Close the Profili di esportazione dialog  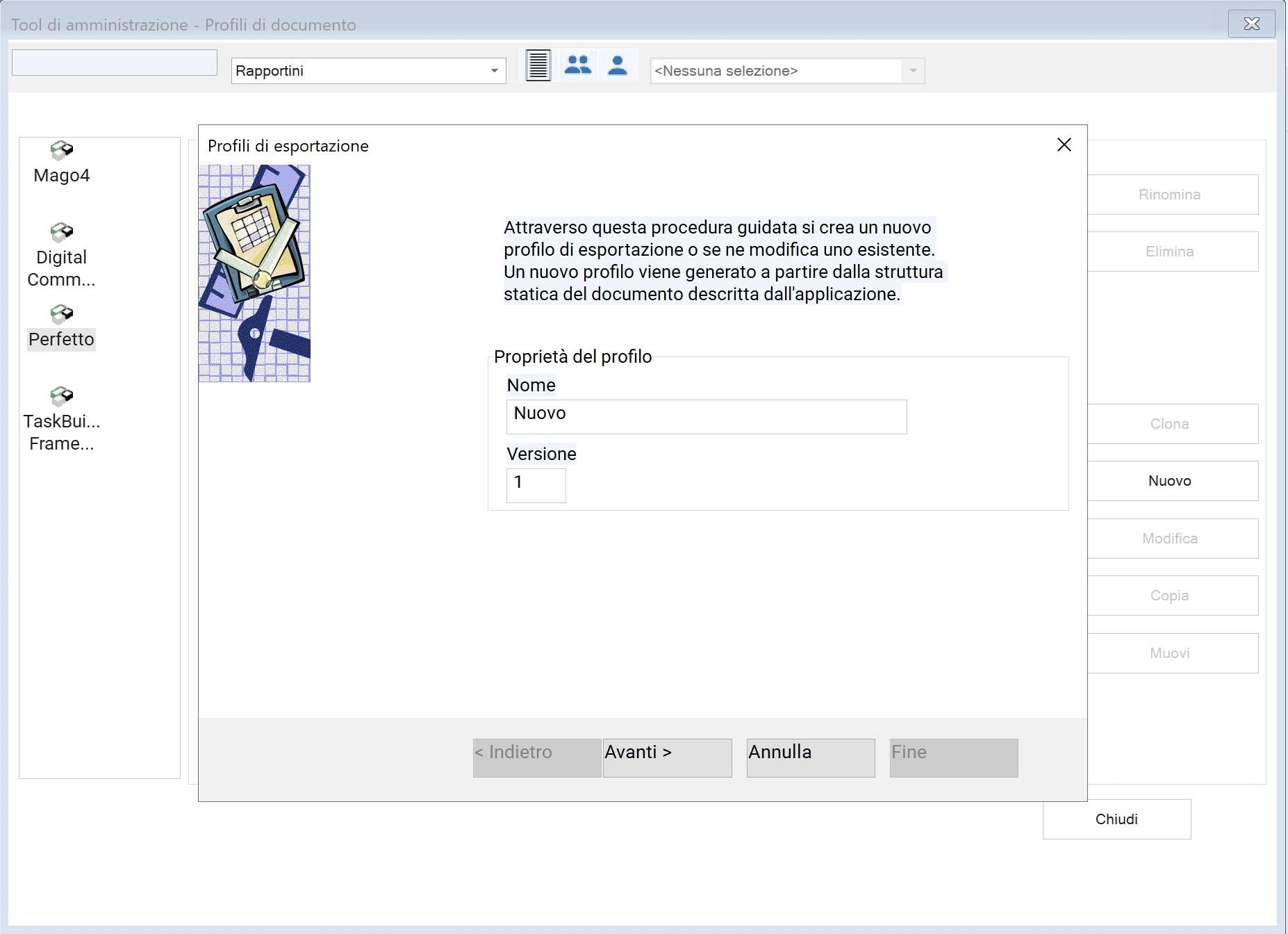pyautogui.click(x=1064, y=145)
